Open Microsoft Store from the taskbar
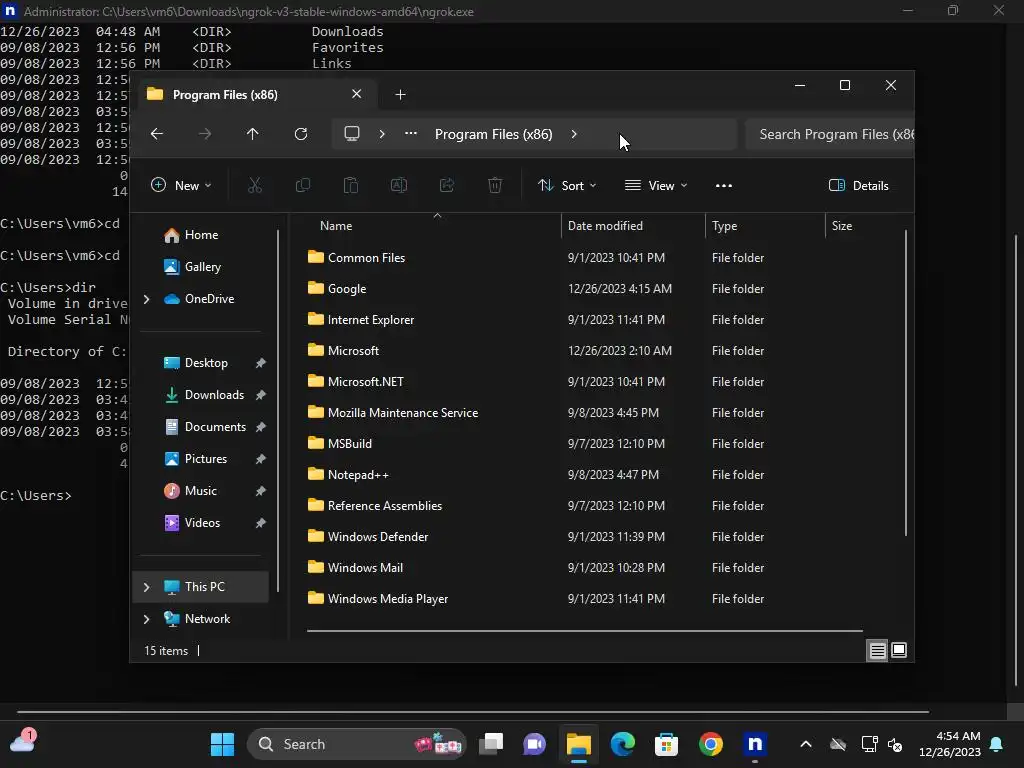The image size is (1024, 768). (x=666, y=744)
